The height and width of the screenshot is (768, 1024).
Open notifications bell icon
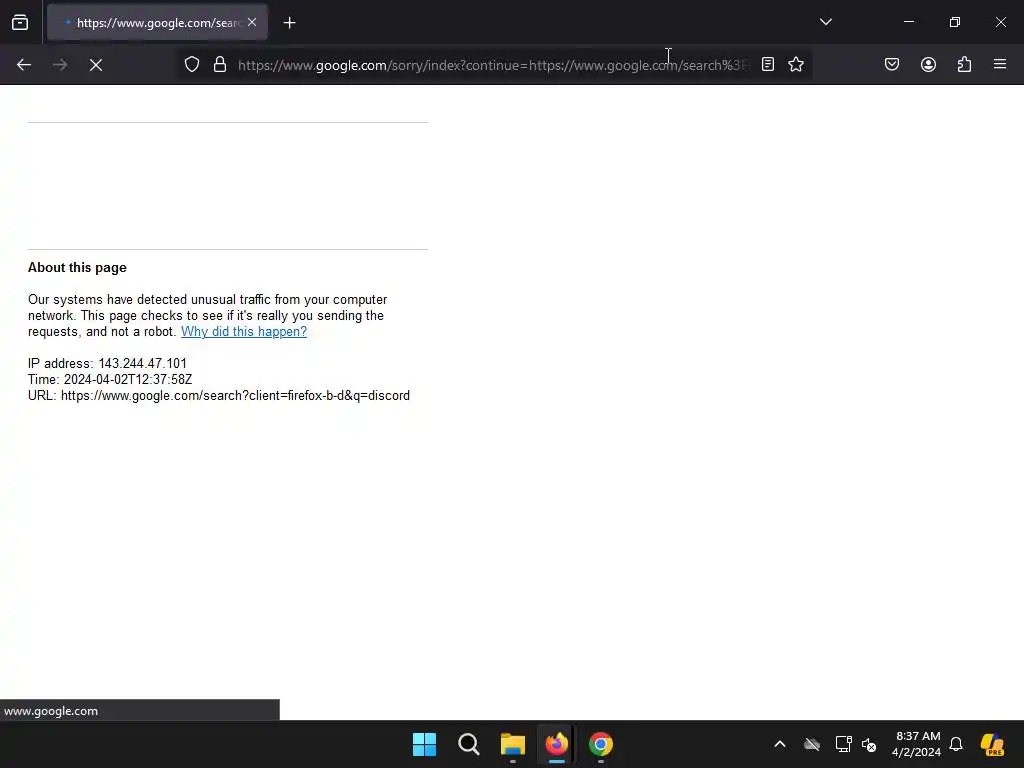click(956, 744)
